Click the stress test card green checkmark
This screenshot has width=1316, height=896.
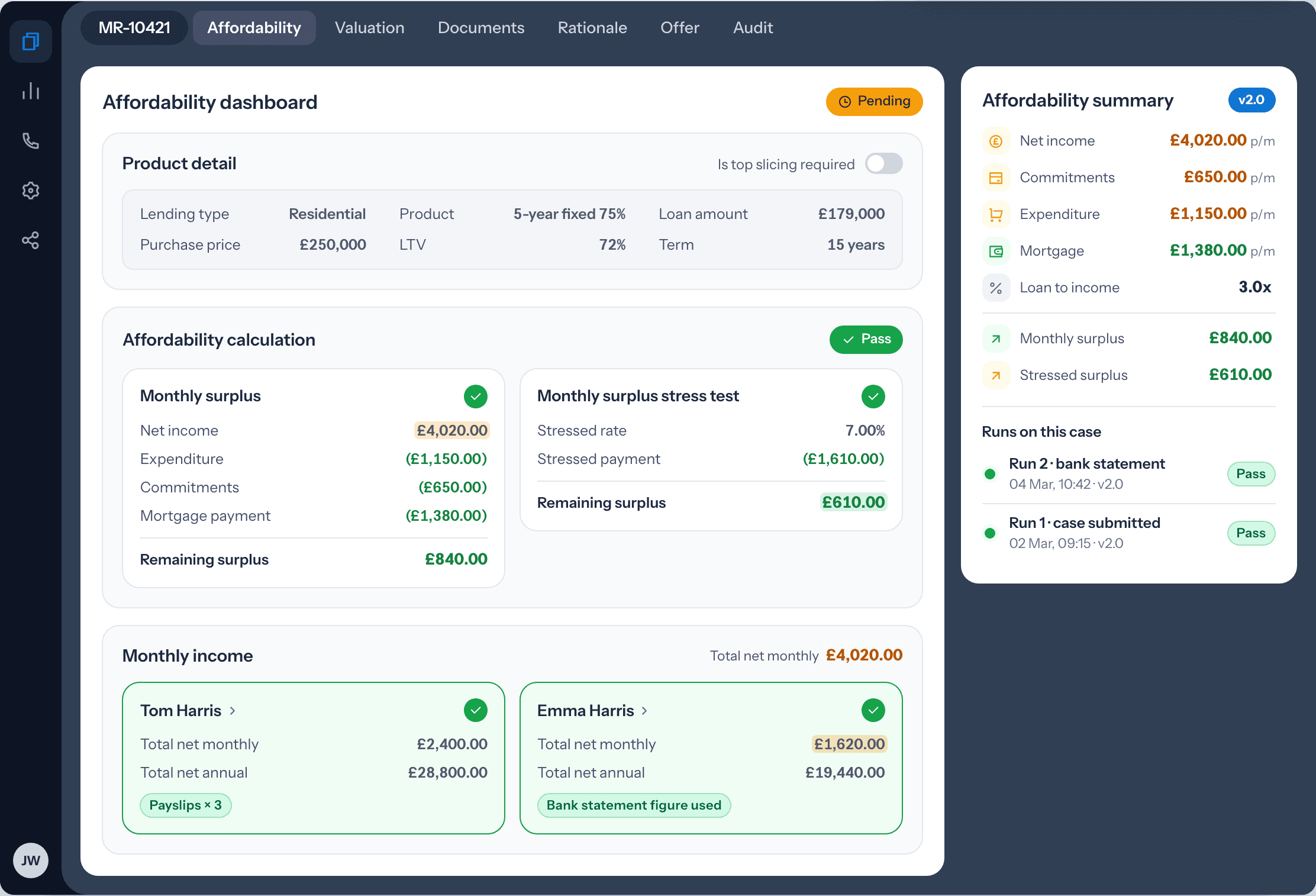pos(873,397)
